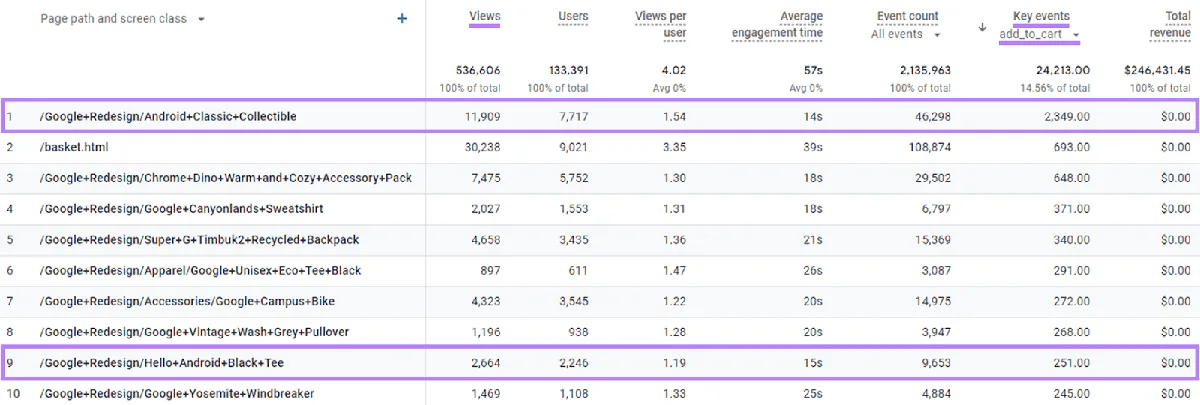This screenshot has height=405, width=1200.
Task: Click views per user value 3.35
Action: click(674, 147)
